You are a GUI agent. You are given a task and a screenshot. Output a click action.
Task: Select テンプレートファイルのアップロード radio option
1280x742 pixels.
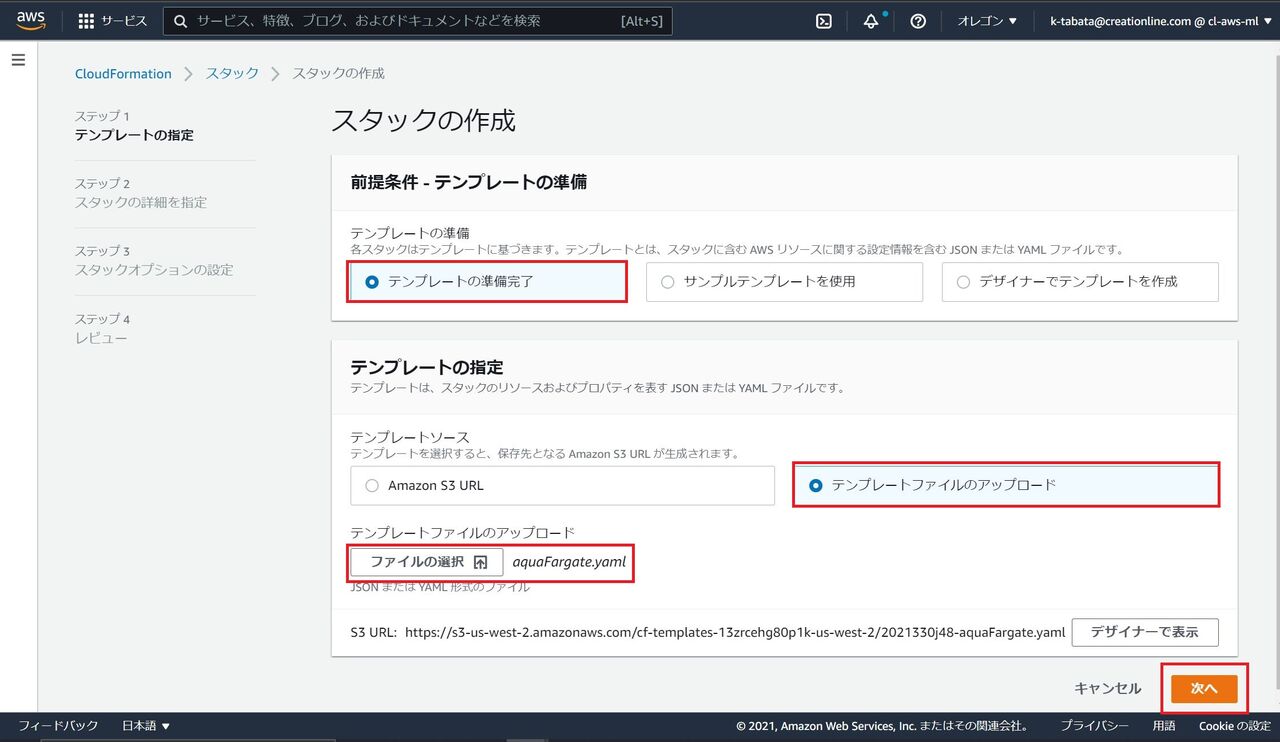(x=1006, y=485)
